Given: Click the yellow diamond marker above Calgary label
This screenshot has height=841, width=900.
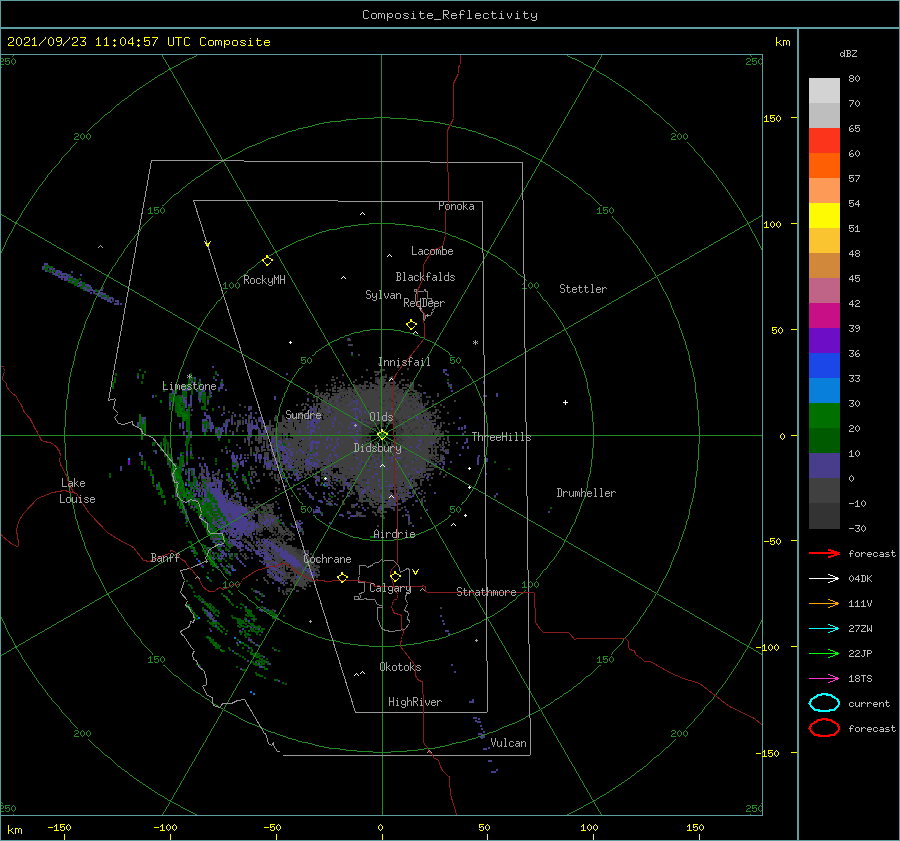Looking at the screenshot, I should click(395, 576).
